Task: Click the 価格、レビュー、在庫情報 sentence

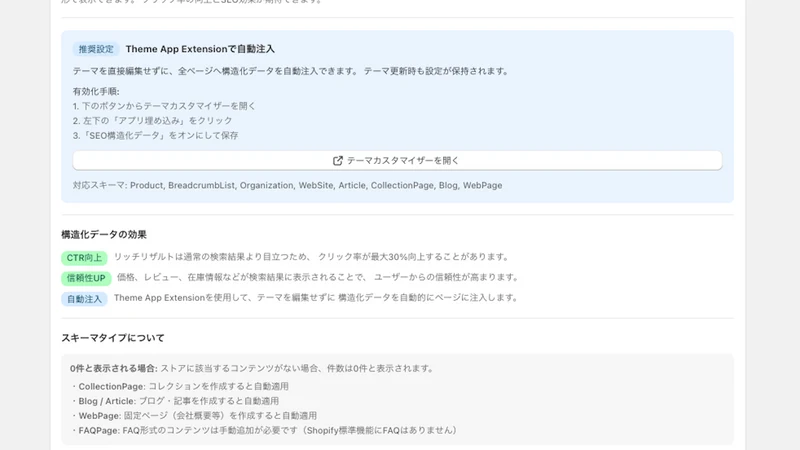Action: point(317,277)
